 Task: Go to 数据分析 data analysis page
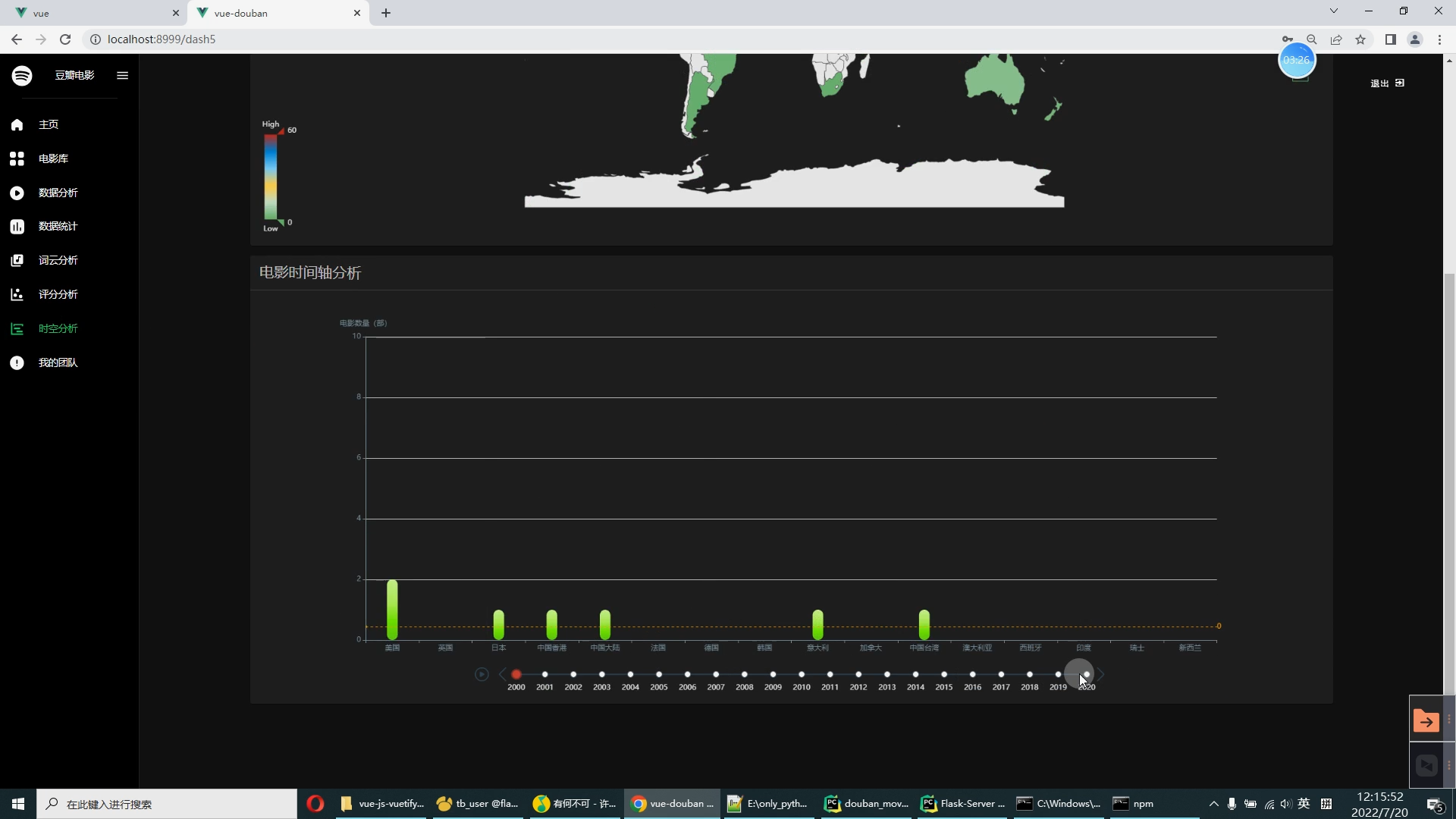tap(58, 193)
